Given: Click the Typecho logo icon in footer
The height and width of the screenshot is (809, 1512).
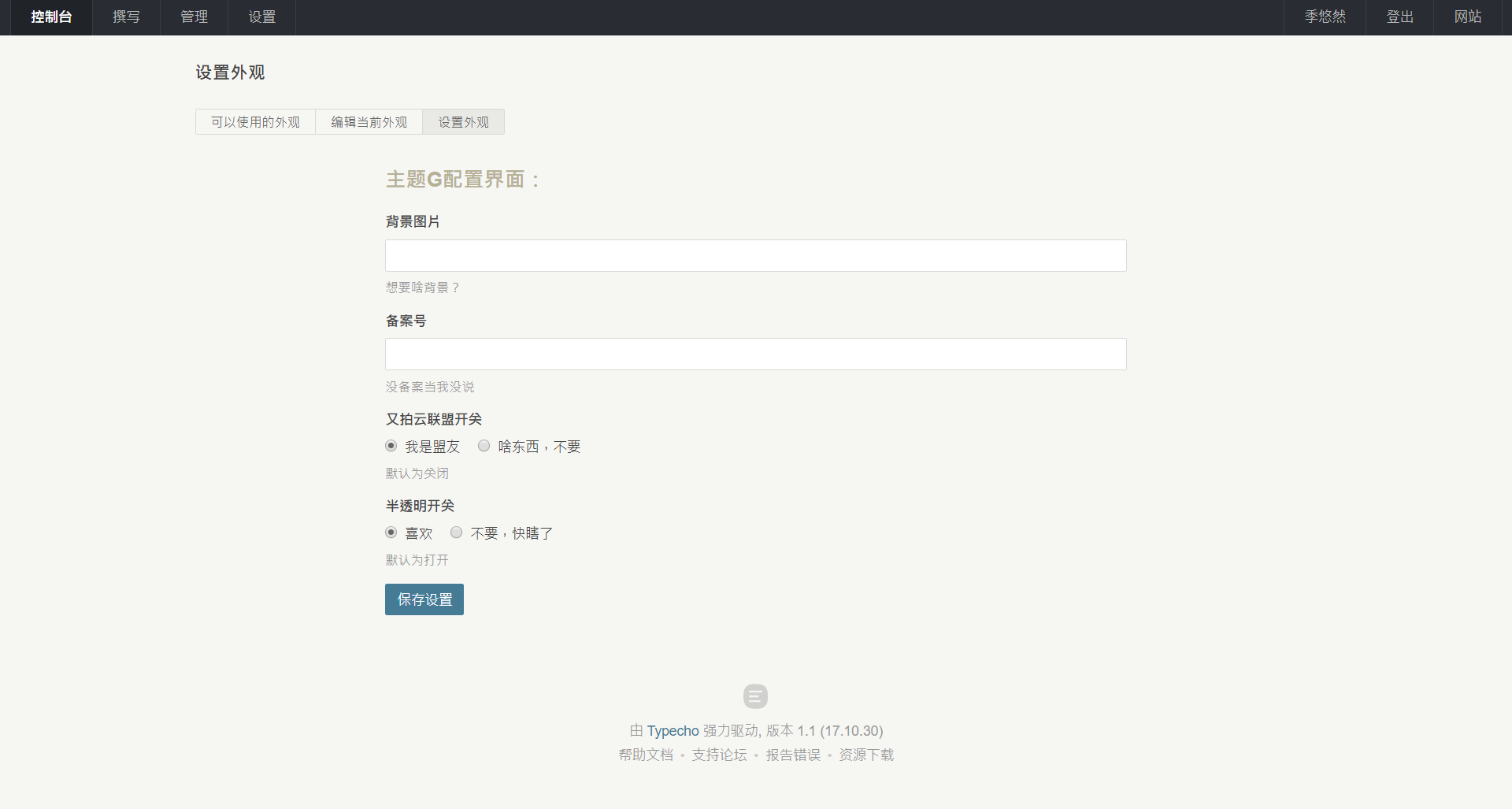Looking at the screenshot, I should [755, 696].
